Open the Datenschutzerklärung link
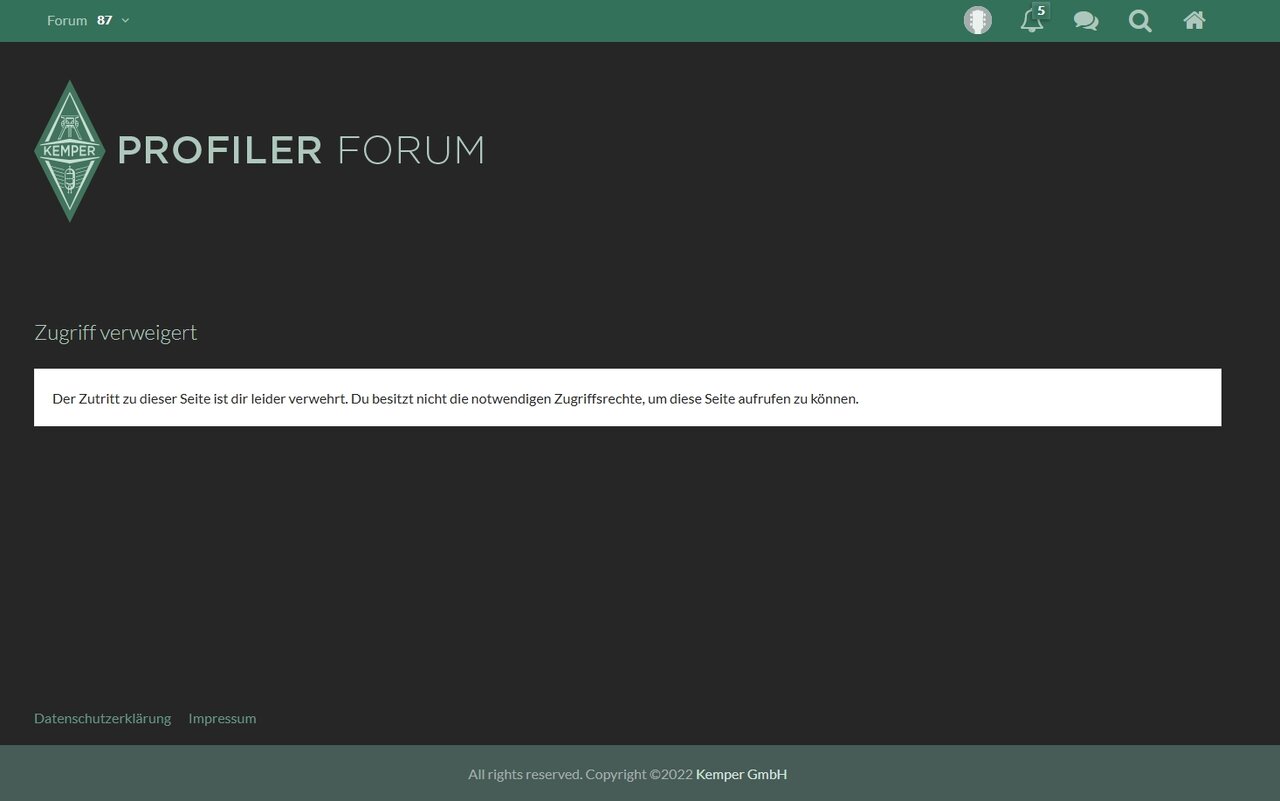This screenshot has width=1280, height=801. tap(102, 718)
